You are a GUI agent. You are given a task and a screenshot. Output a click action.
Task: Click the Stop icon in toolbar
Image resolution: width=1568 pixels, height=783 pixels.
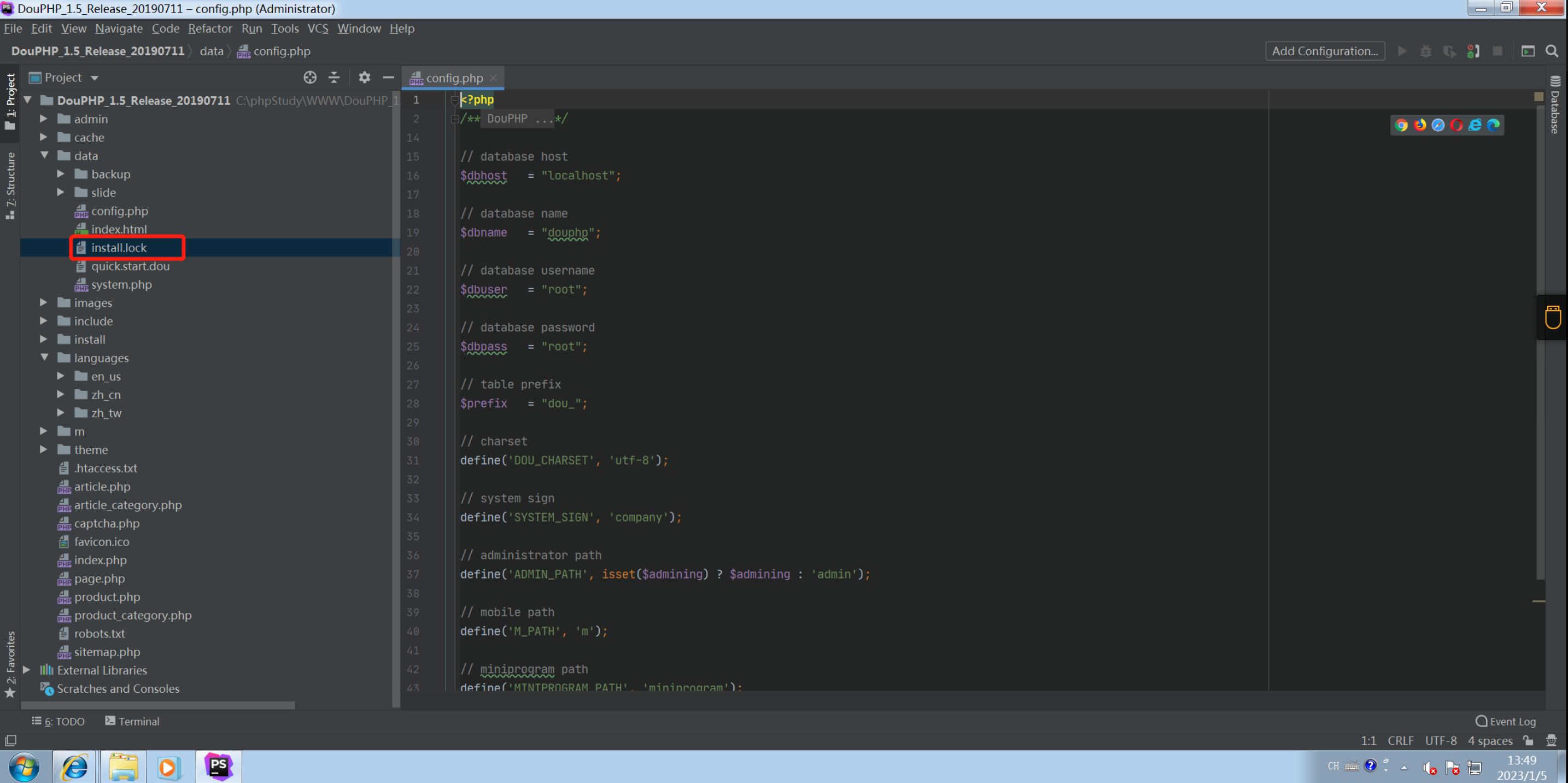pyautogui.click(x=1497, y=51)
